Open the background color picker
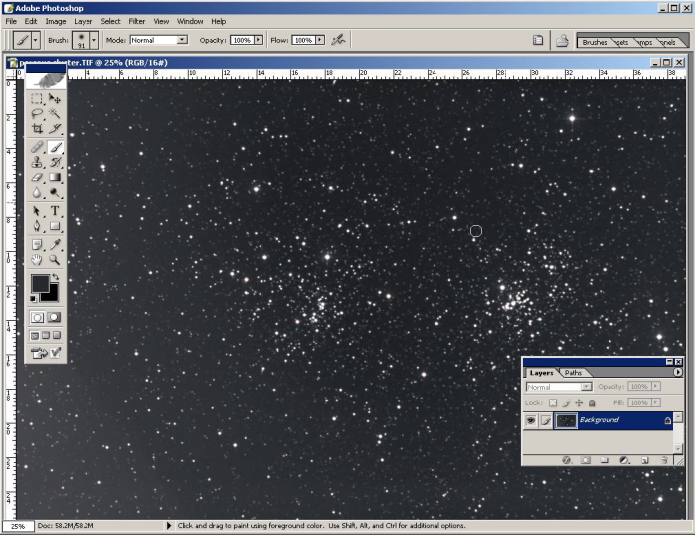The width and height of the screenshot is (695, 535). pos(53,296)
